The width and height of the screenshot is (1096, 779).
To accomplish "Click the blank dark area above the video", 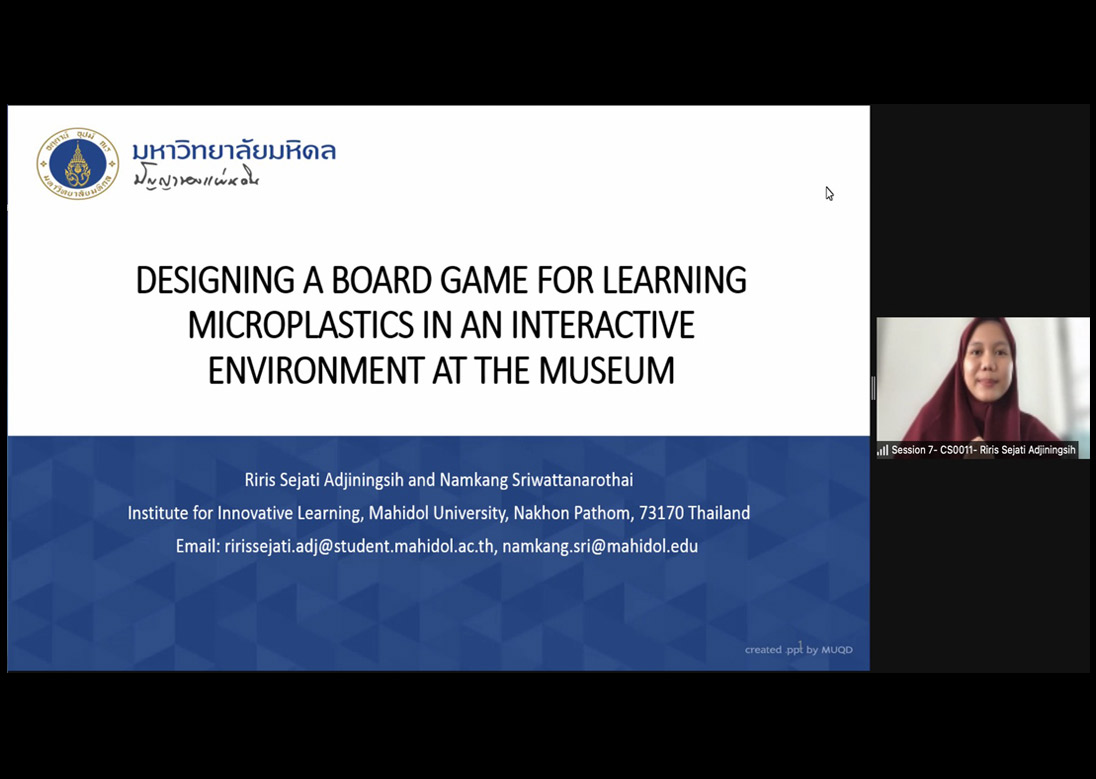I will [982, 210].
